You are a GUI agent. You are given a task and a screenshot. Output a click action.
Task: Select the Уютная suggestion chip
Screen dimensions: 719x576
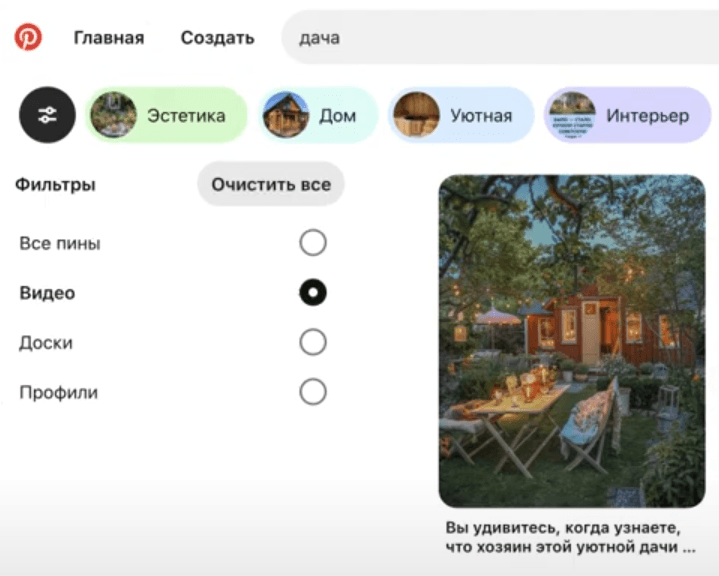pos(461,115)
